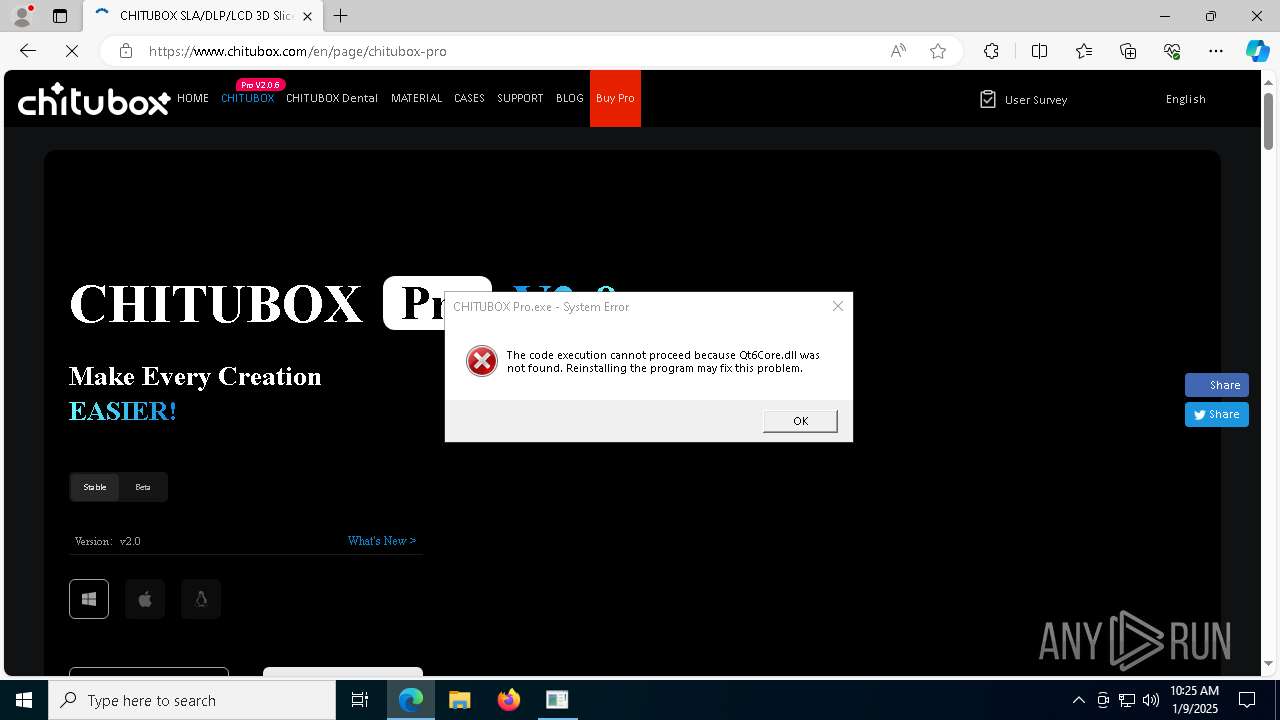Click the chitubox logo
The width and height of the screenshot is (1280, 720).
click(94, 99)
